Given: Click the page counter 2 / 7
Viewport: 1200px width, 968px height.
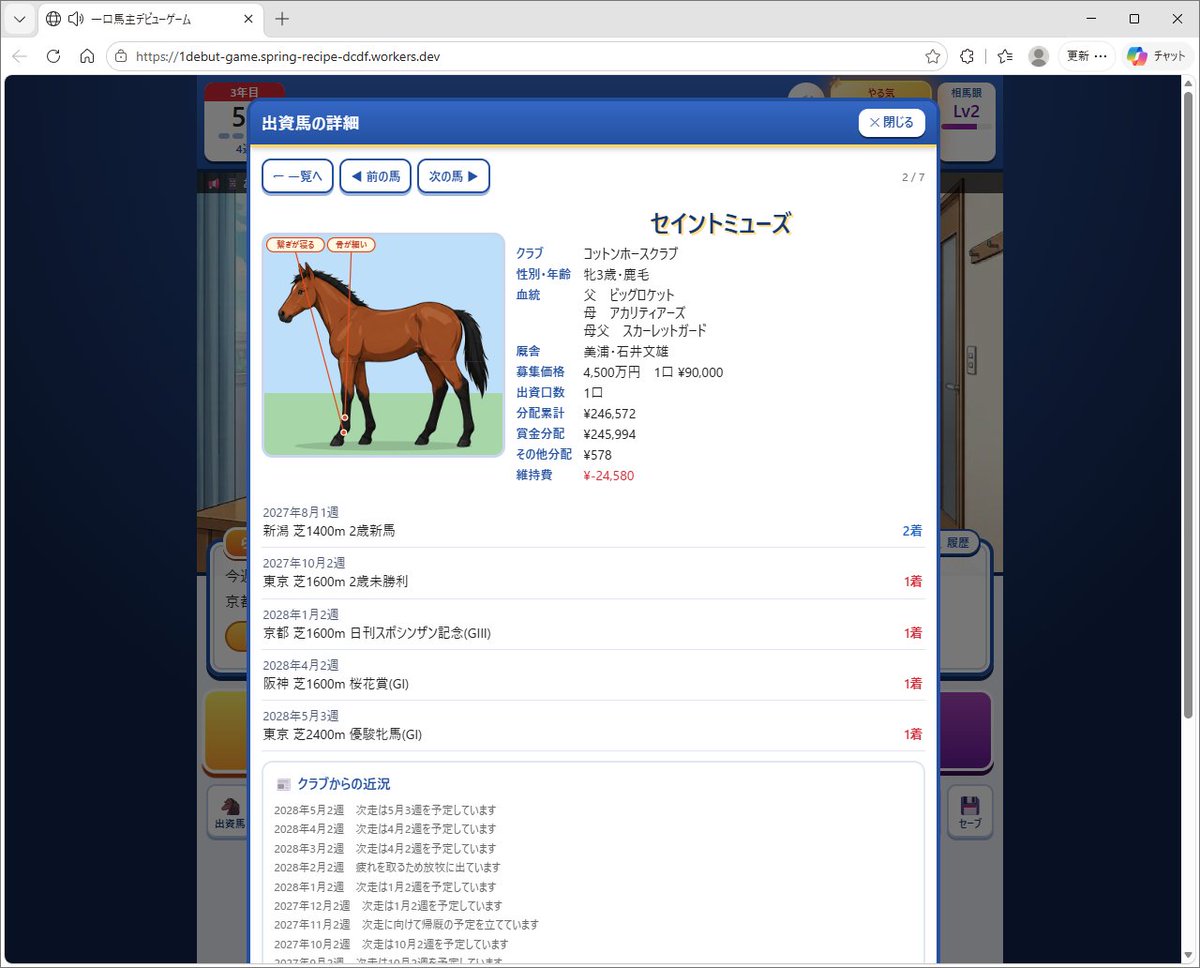Looking at the screenshot, I should (x=913, y=177).
